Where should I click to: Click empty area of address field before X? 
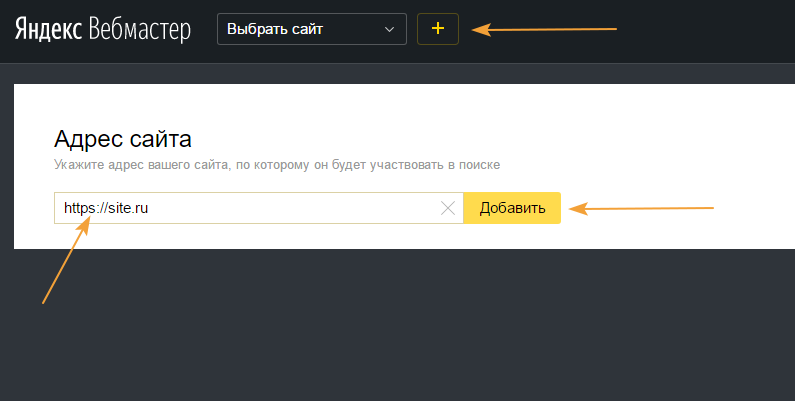click(294, 208)
